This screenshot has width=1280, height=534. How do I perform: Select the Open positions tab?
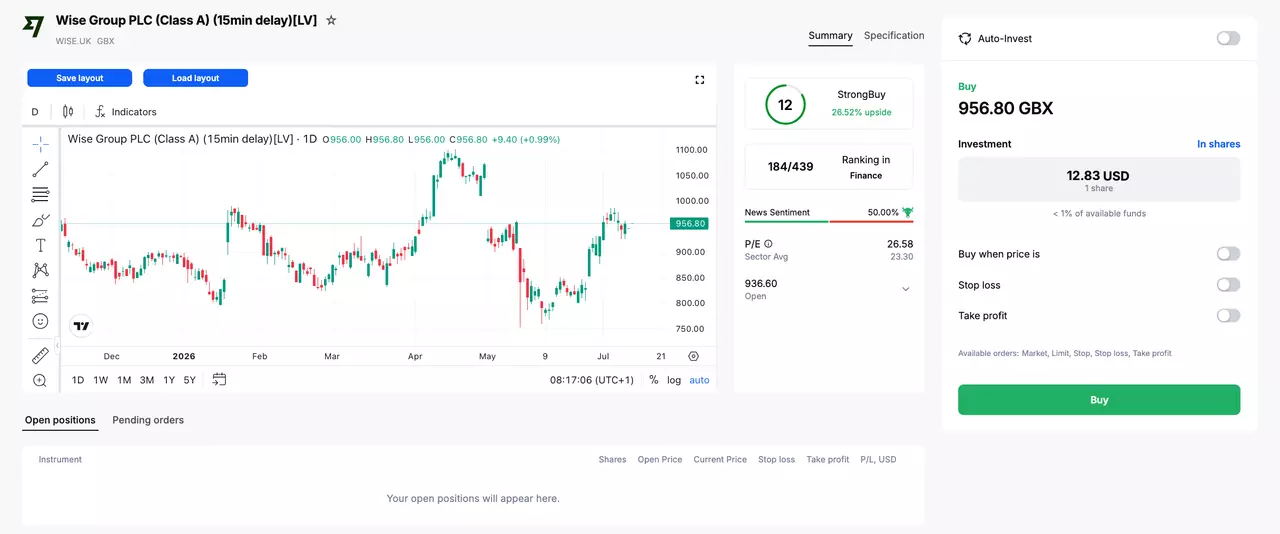(60, 420)
